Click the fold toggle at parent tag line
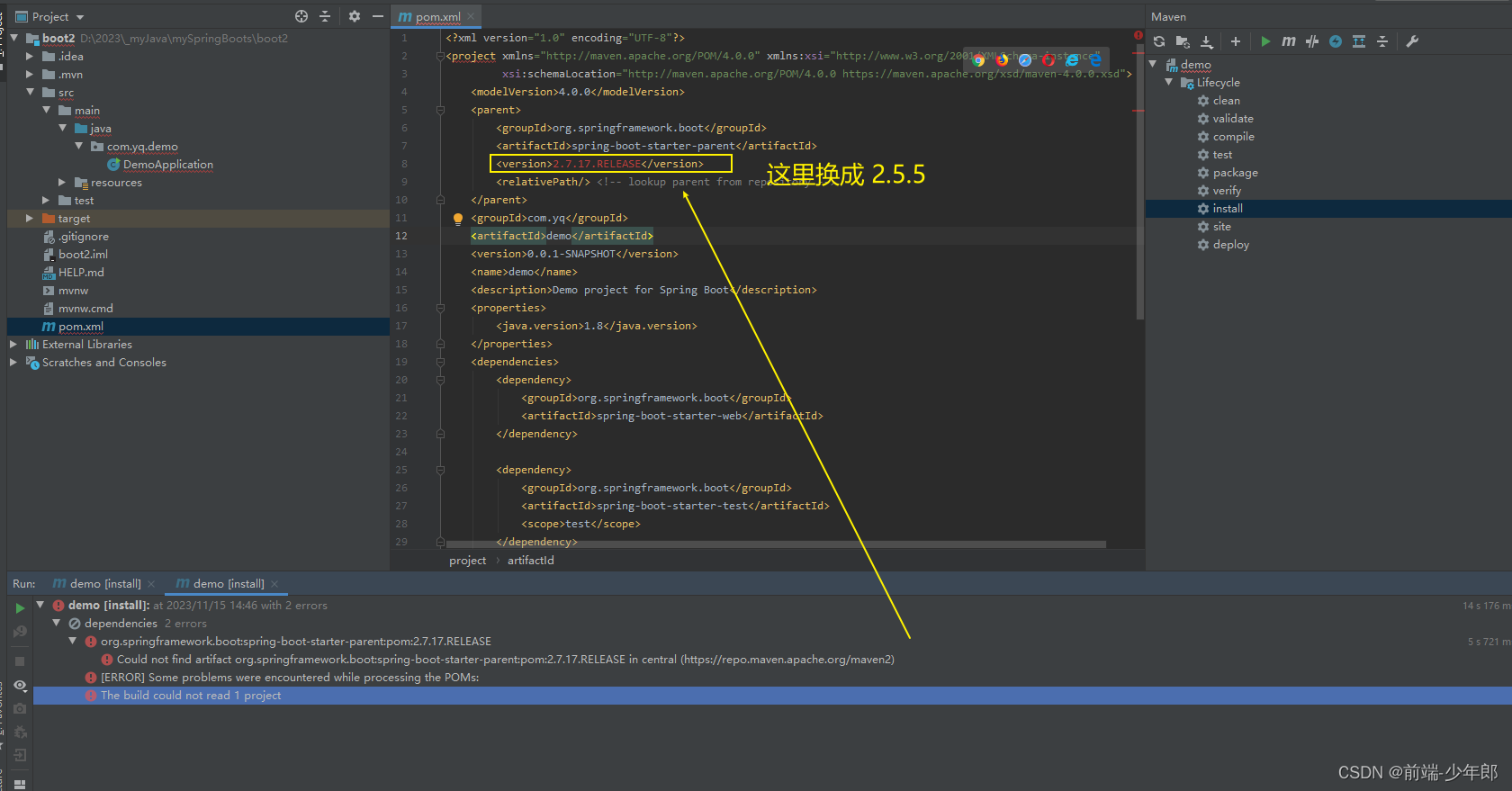 tap(440, 110)
